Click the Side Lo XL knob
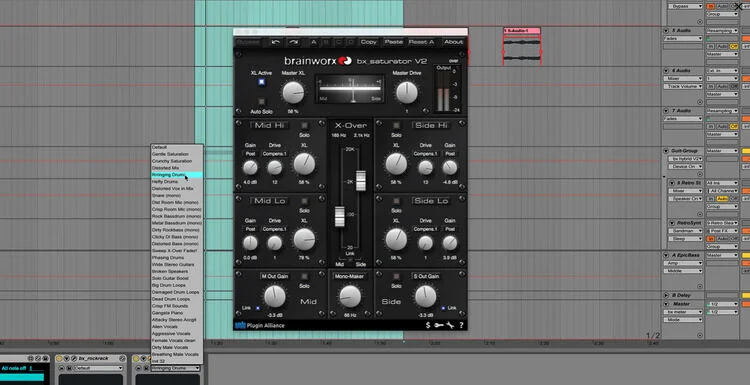750x385 pixels. (396, 240)
